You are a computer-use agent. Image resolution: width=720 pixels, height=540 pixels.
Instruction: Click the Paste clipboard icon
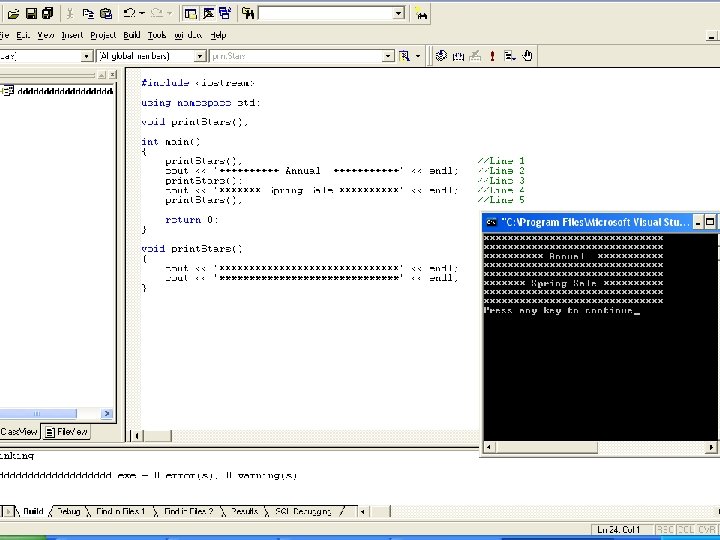[105, 13]
